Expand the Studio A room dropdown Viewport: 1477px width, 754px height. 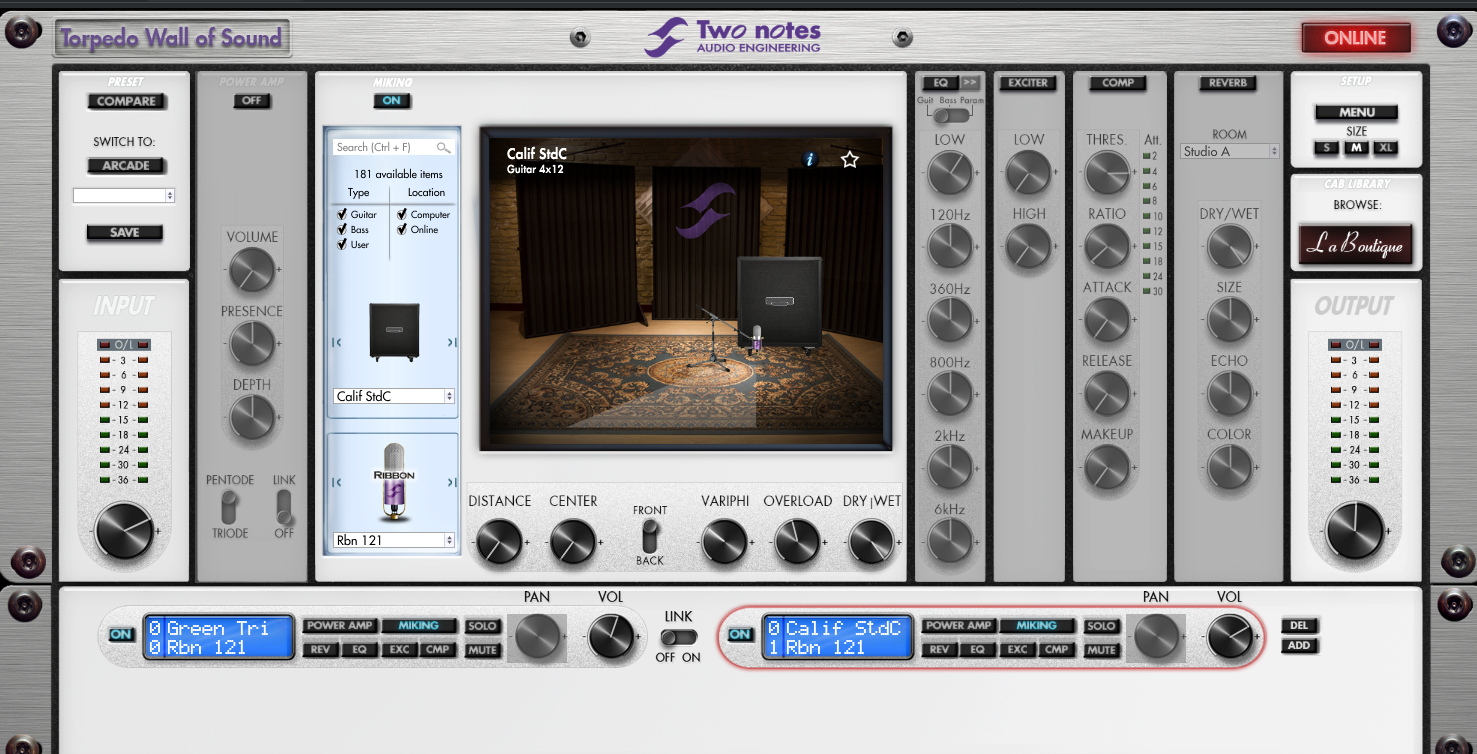point(1229,151)
